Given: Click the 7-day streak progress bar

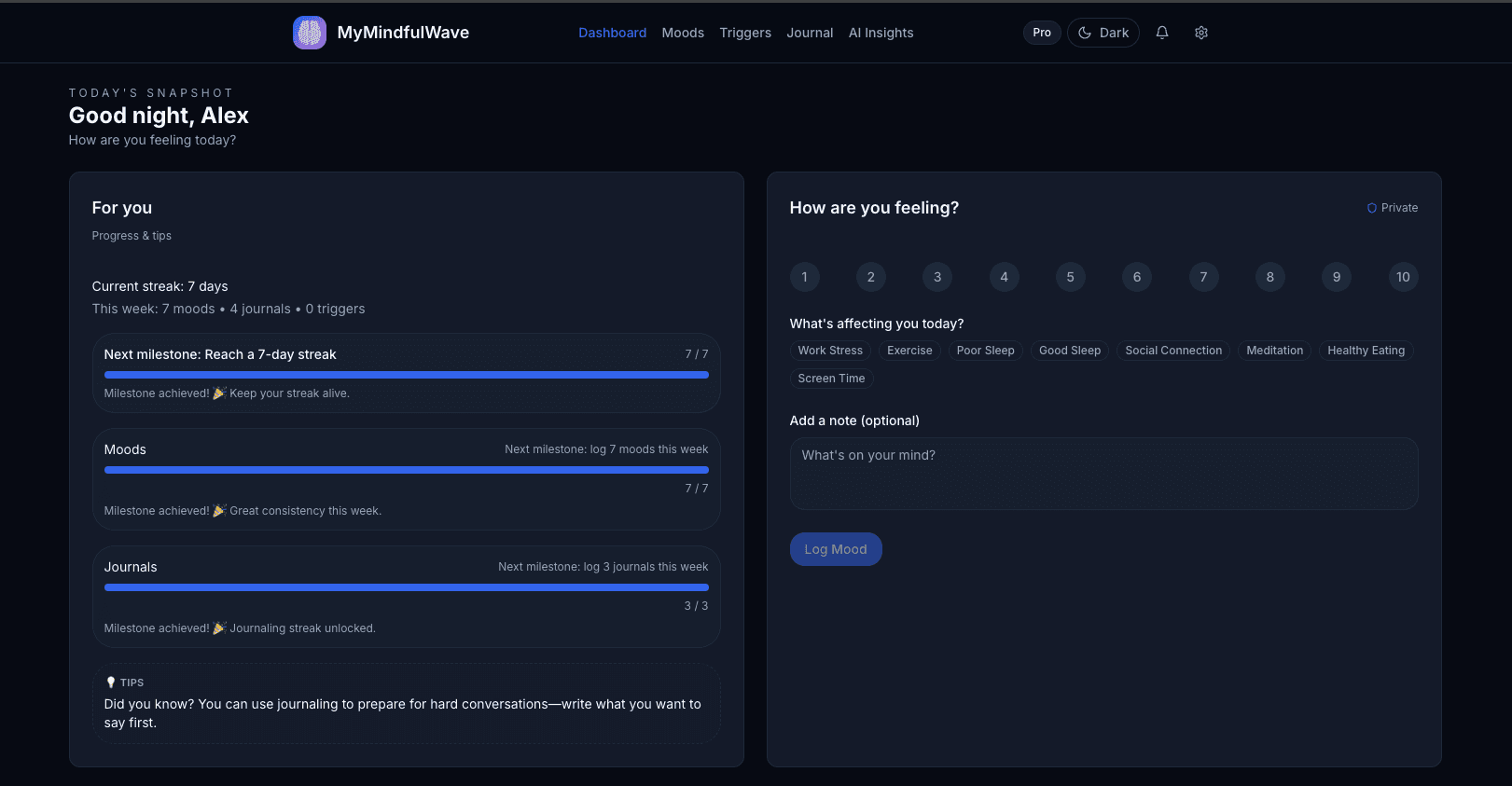Looking at the screenshot, I should [x=407, y=375].
